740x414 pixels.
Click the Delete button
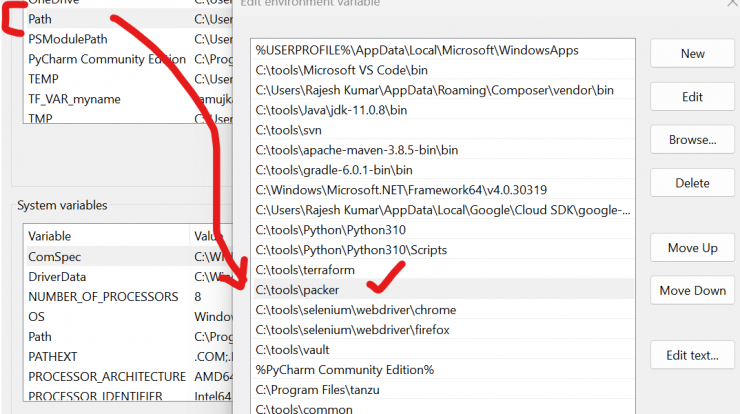692,183
